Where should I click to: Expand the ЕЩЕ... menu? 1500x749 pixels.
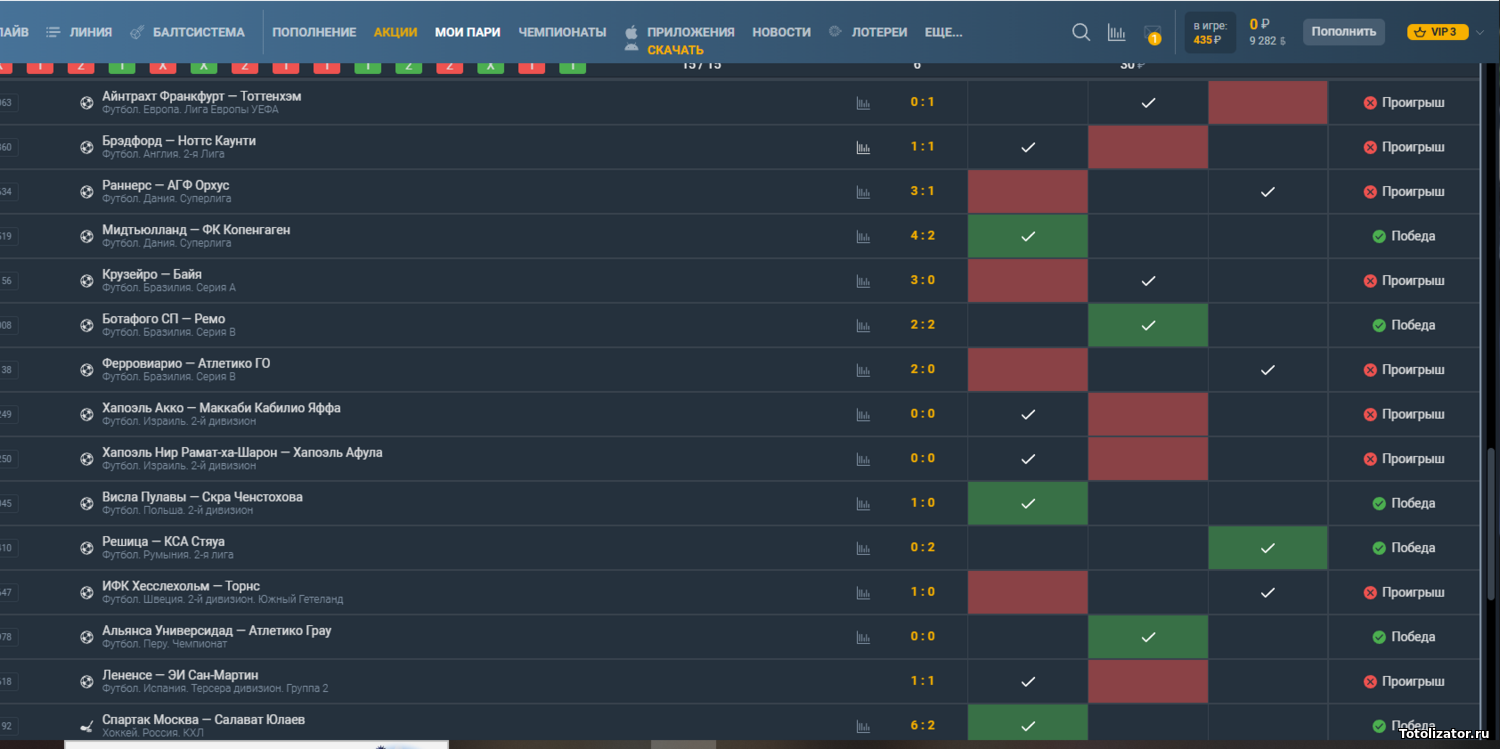(943, 32)
